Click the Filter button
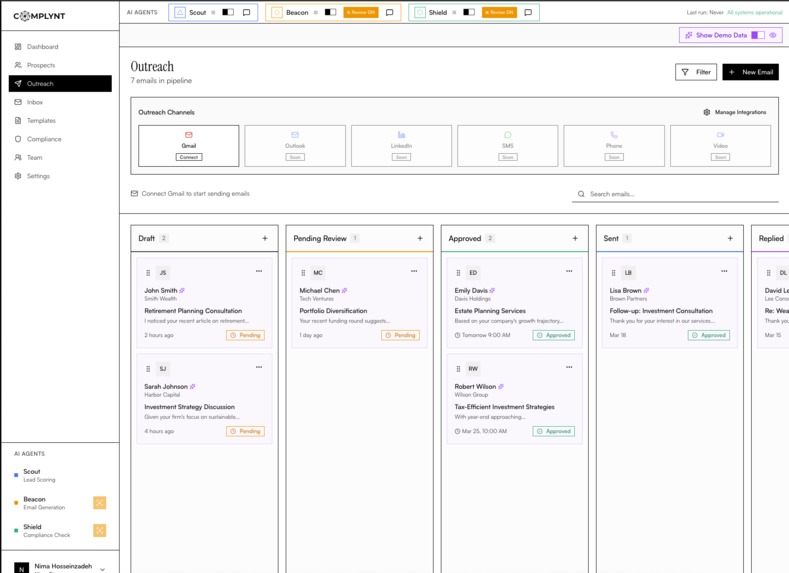The height and width of the screenshot is (573, 789). point(696,72)
